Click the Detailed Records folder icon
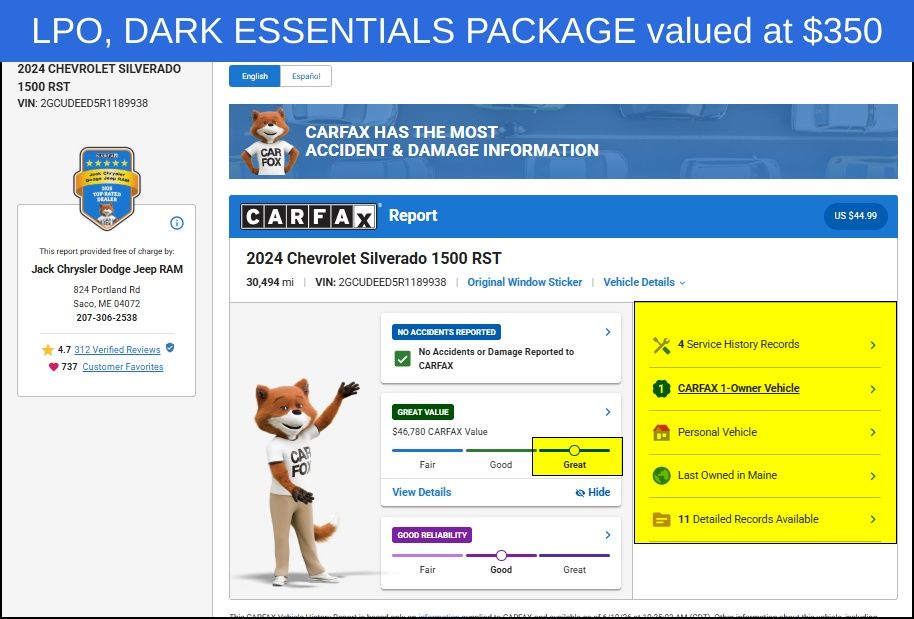 pos(662,519)
